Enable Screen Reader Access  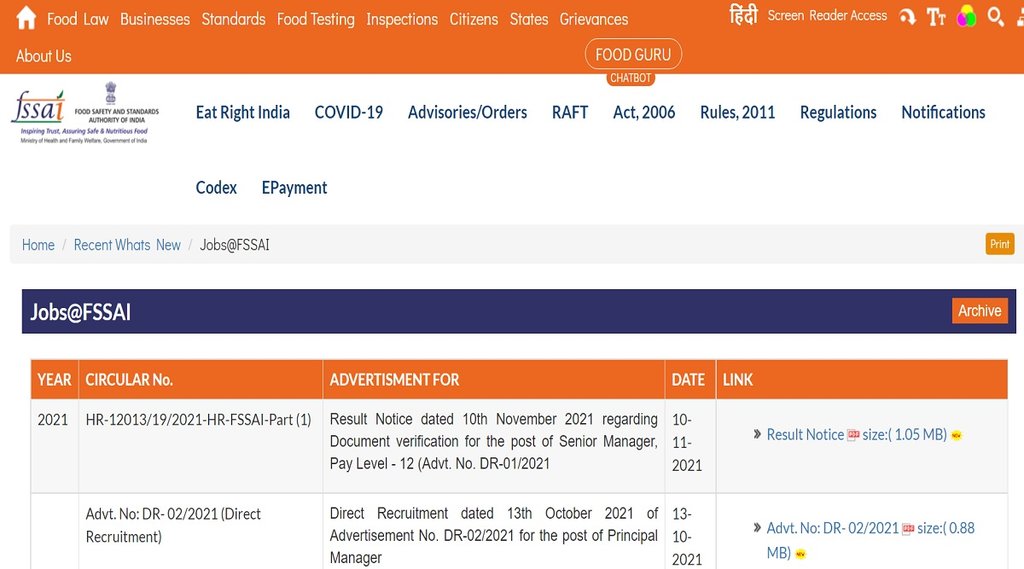(x=827, y=16)
